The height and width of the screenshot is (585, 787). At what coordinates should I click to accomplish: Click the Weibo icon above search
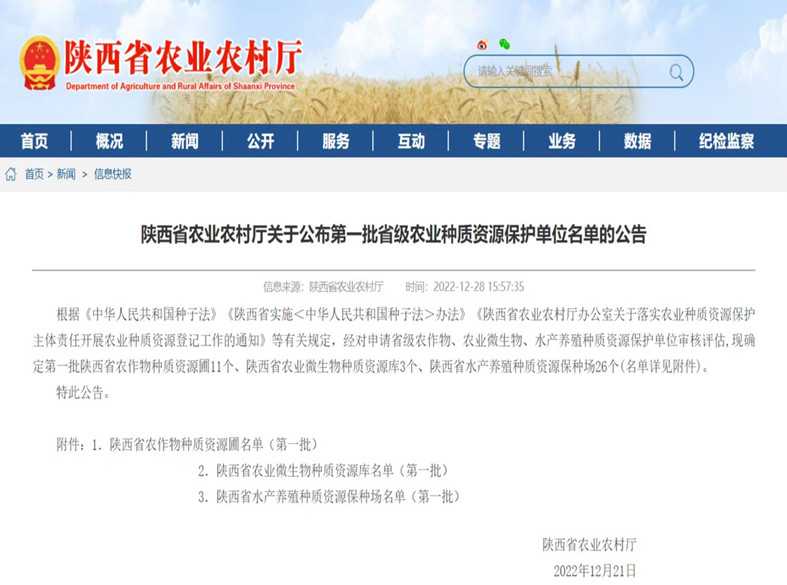[x=483, y=44]
